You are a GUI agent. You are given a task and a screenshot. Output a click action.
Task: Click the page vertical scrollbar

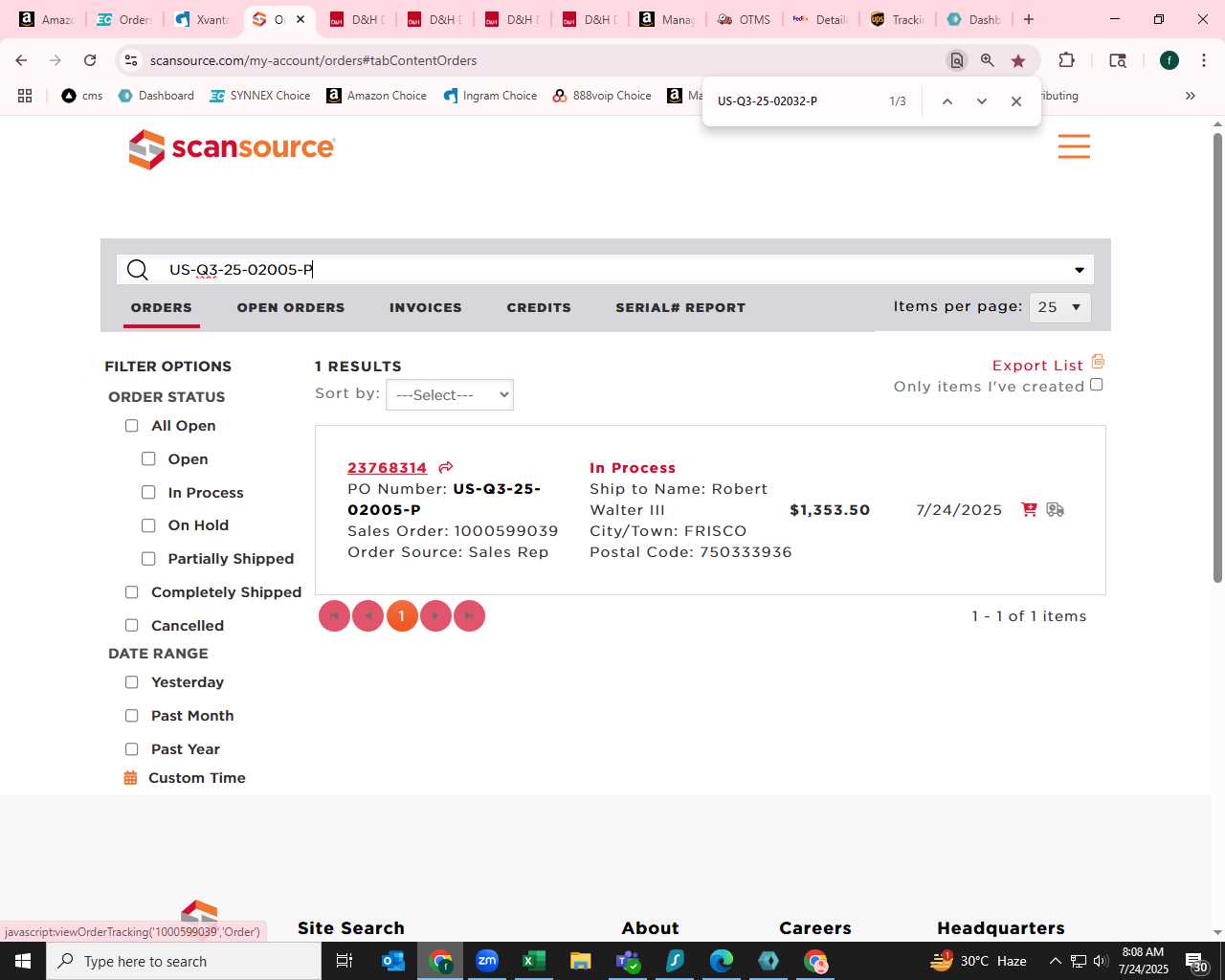(x=1217, y=357)
